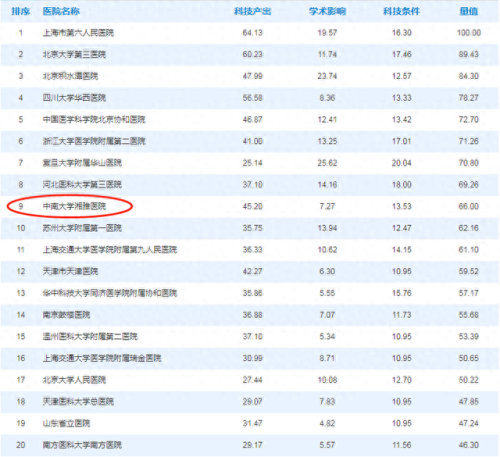The height and width of the screenshot is (457, 500).
Task: Select the 47.85 量值 cell
Action: 469,401
